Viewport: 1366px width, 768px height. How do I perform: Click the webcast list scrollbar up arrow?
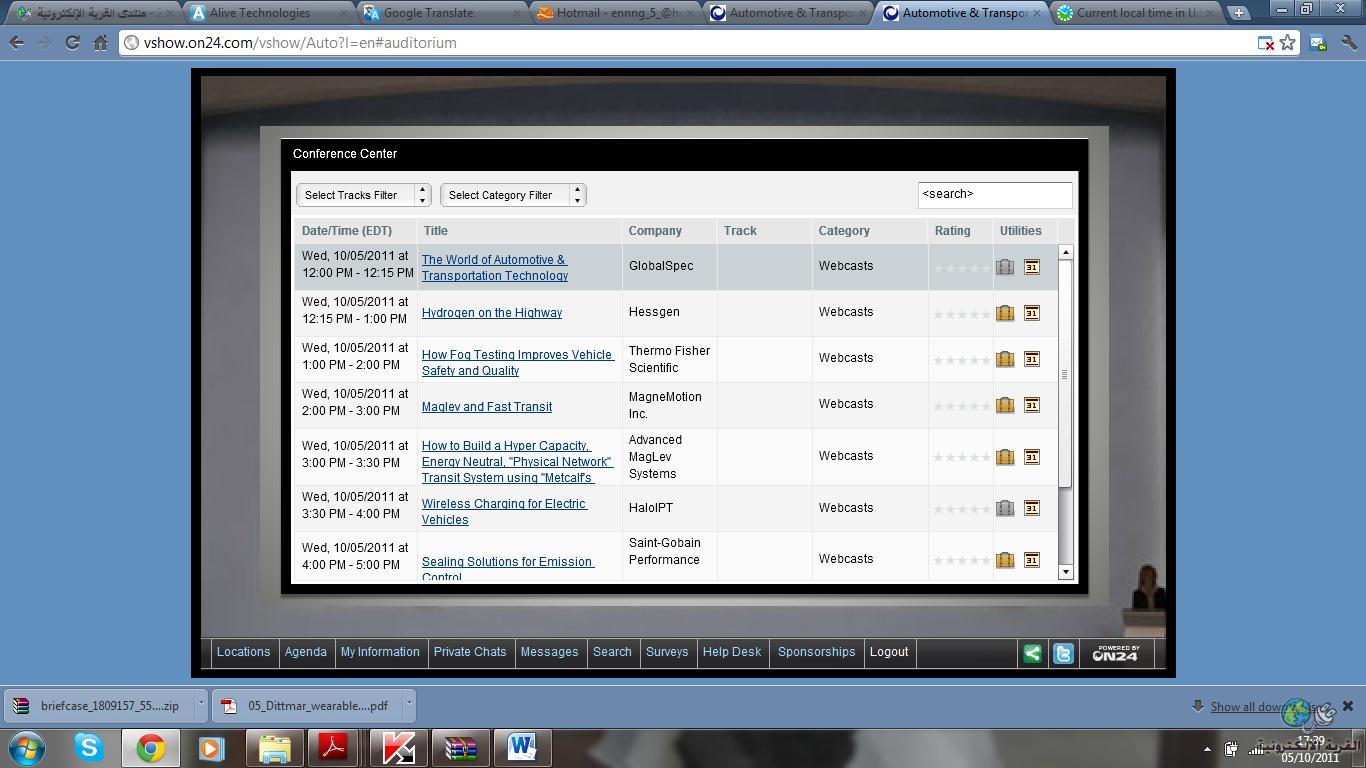(1065, 252)
